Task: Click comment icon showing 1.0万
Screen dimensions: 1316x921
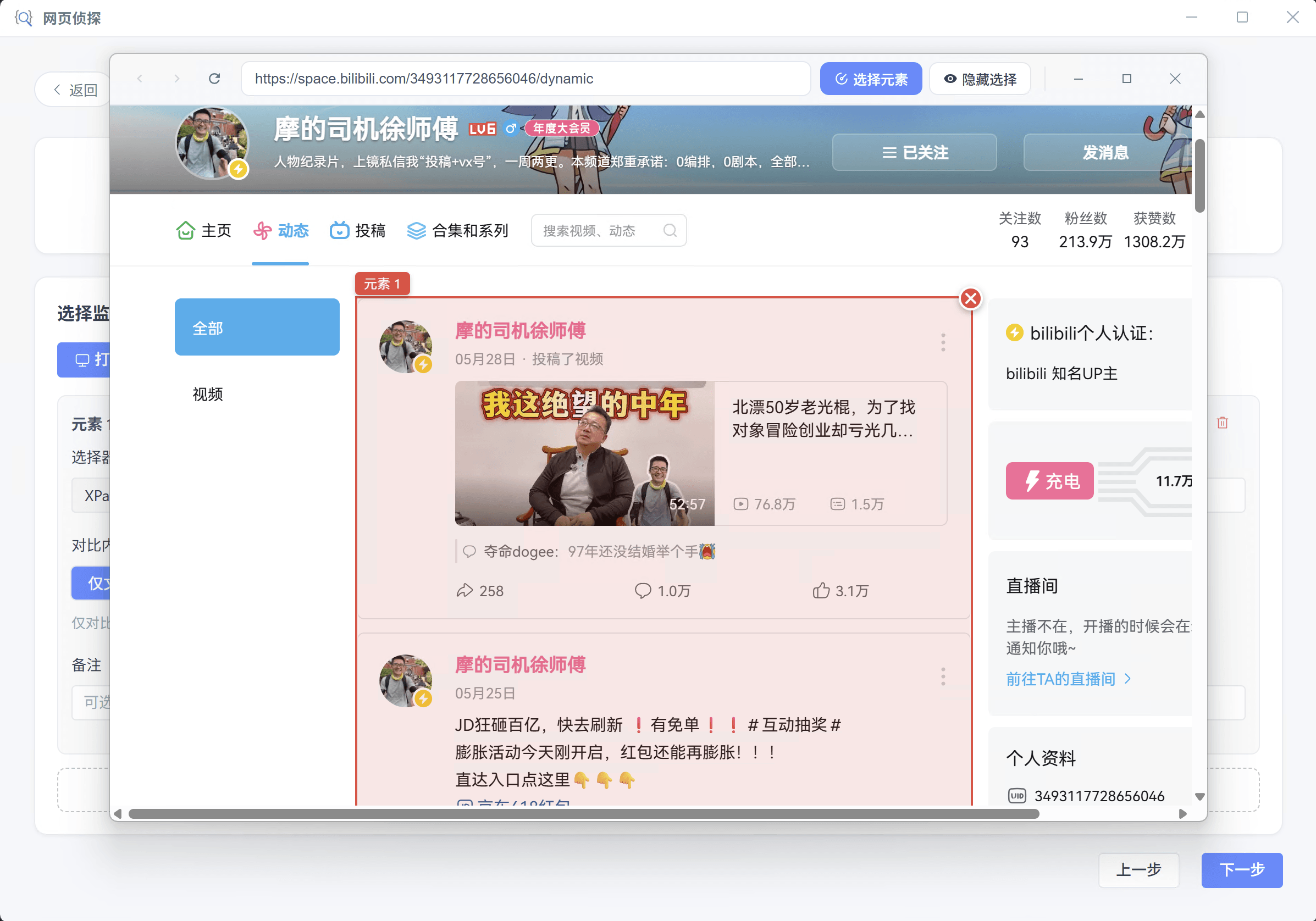Action: pyautogui.click(x=643, y=590)
